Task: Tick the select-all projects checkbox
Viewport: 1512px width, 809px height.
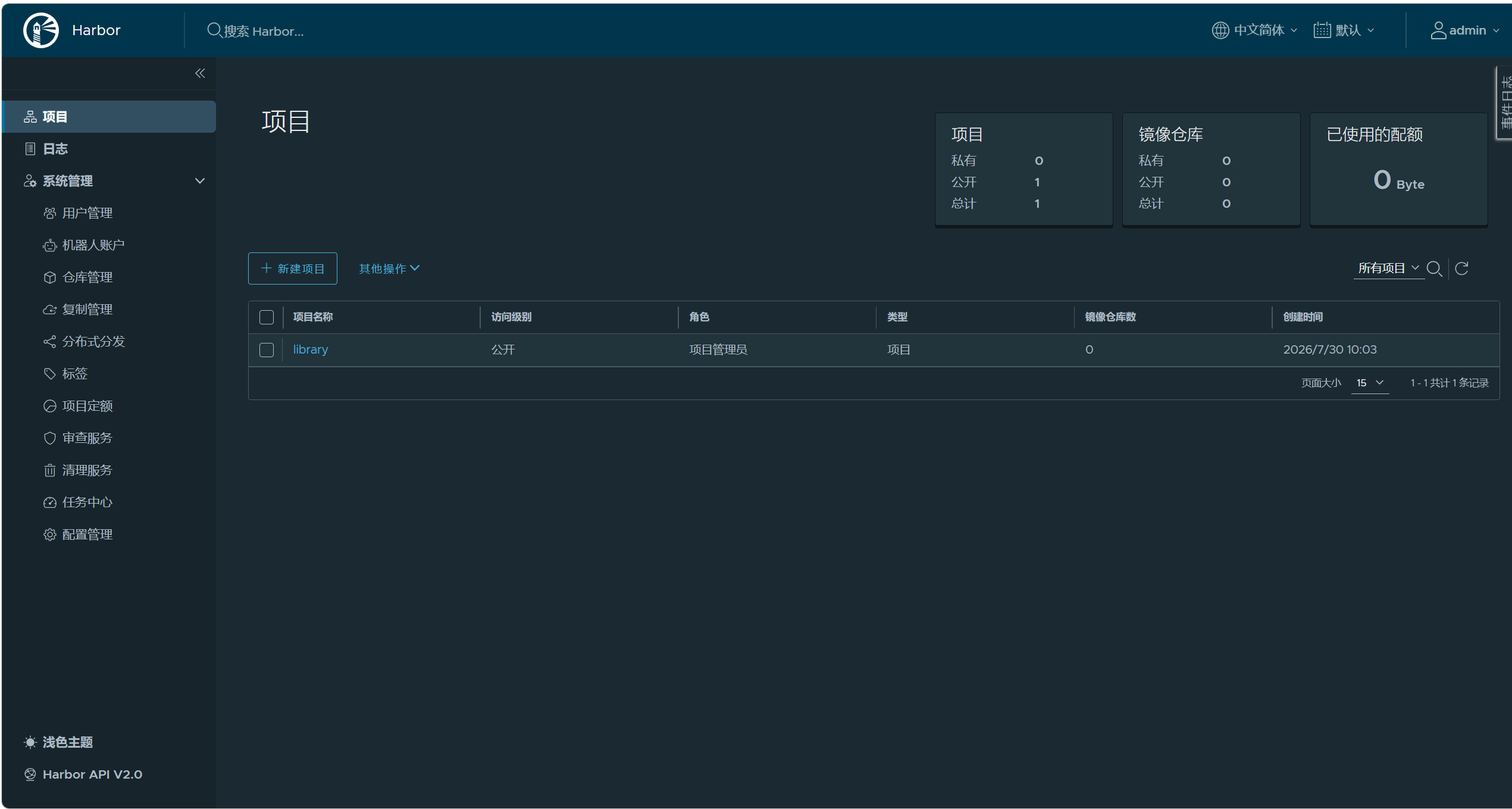Action: 267,317
